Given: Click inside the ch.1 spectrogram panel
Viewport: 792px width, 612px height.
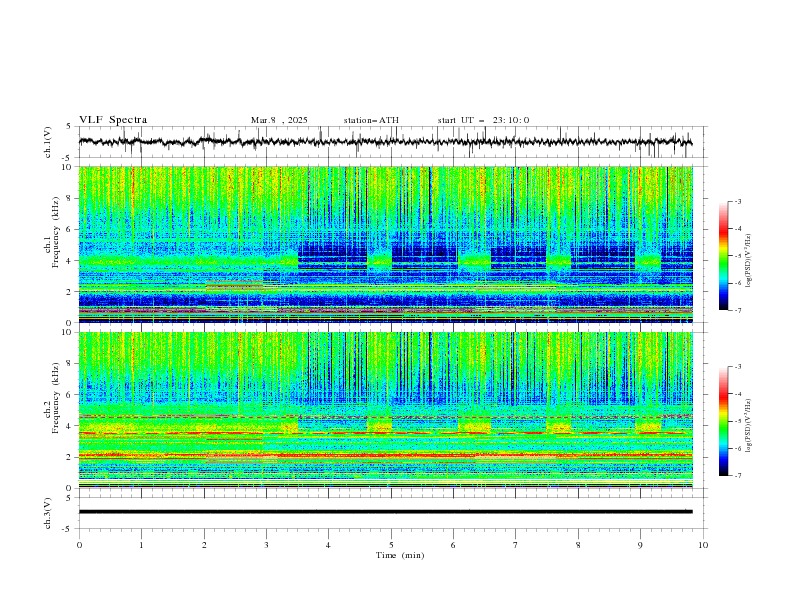Looking at the screenshot, I should (385, 244).
